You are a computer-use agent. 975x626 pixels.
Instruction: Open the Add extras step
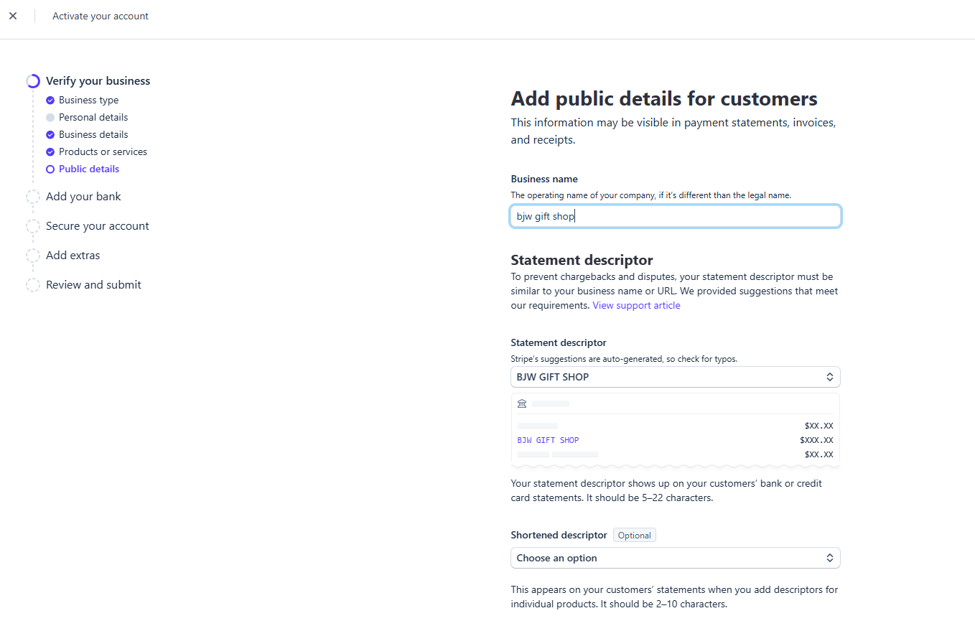click(73, 255)
